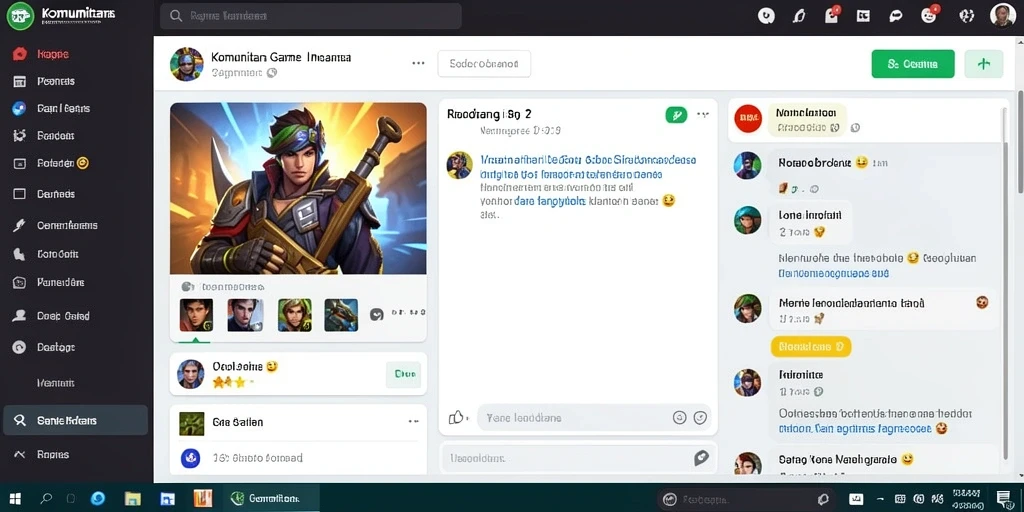Click the globe icon in top bar

(967, 16)
